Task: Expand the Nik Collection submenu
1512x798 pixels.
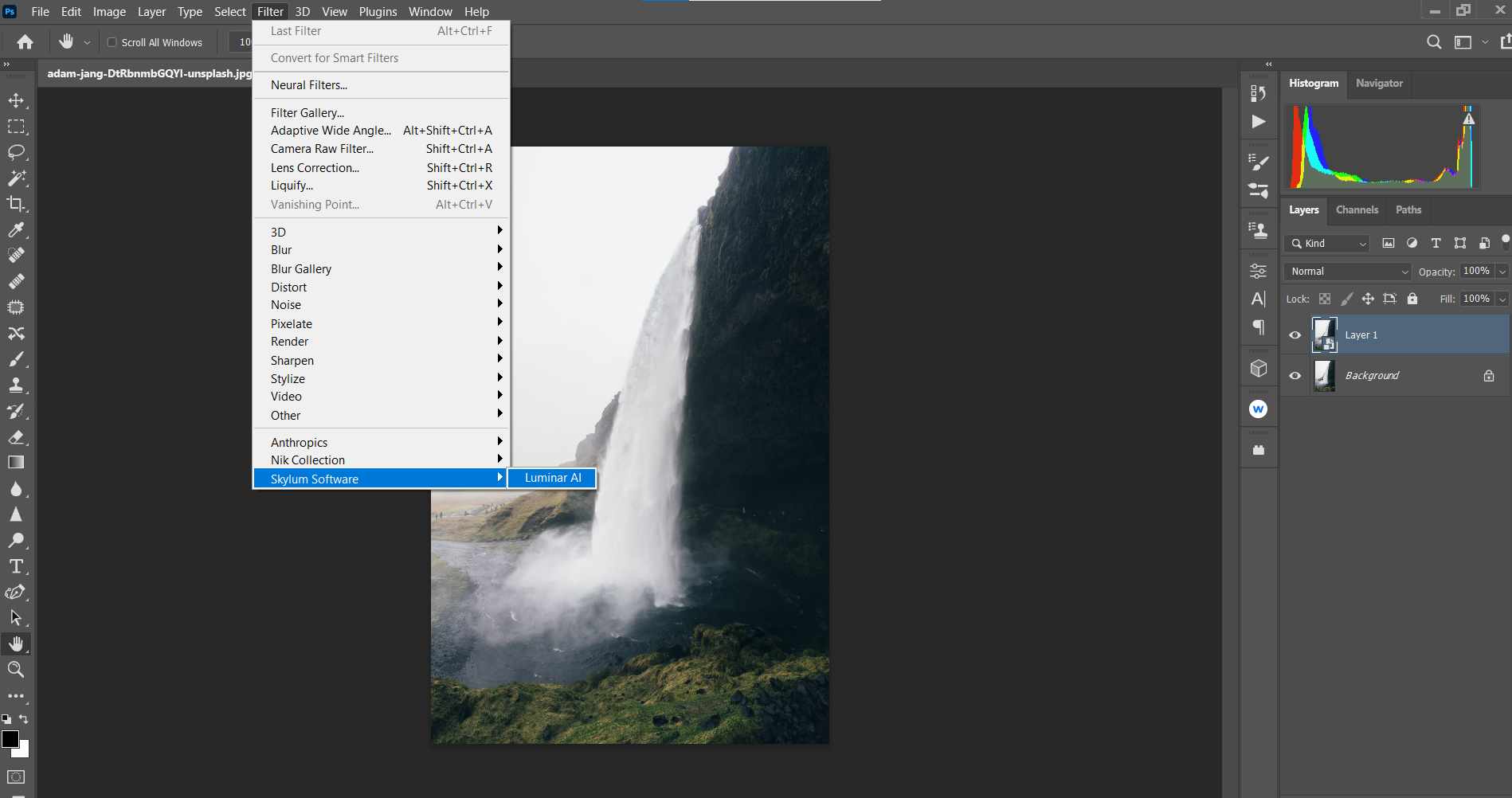Action: [381, 460]
